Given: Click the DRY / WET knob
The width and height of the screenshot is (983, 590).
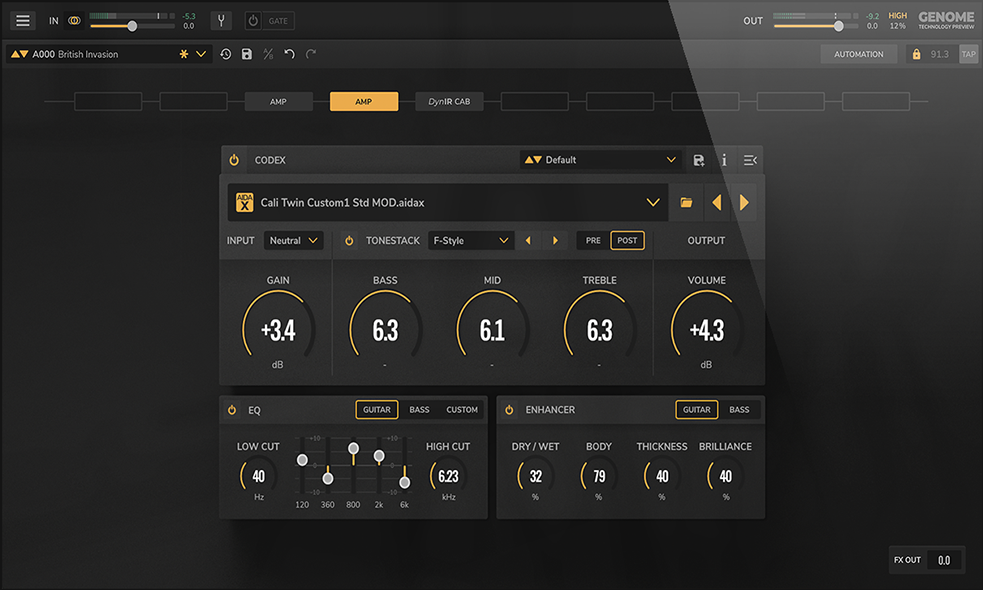Looking at the screenshot, I should coord(535,477).
